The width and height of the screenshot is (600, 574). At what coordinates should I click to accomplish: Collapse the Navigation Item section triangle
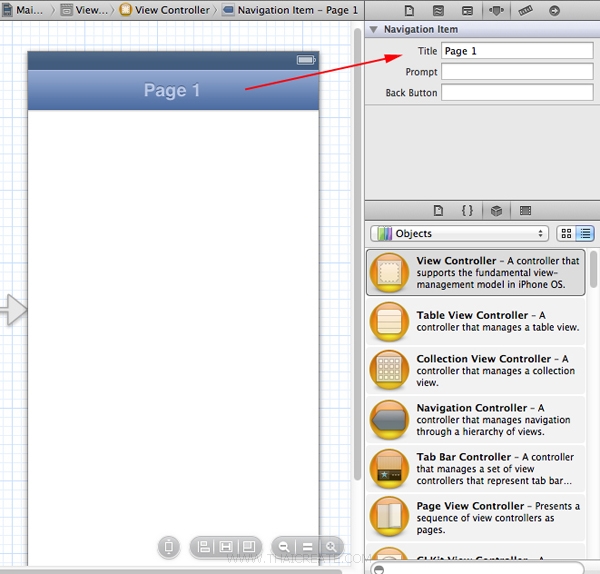coord(374,29)
